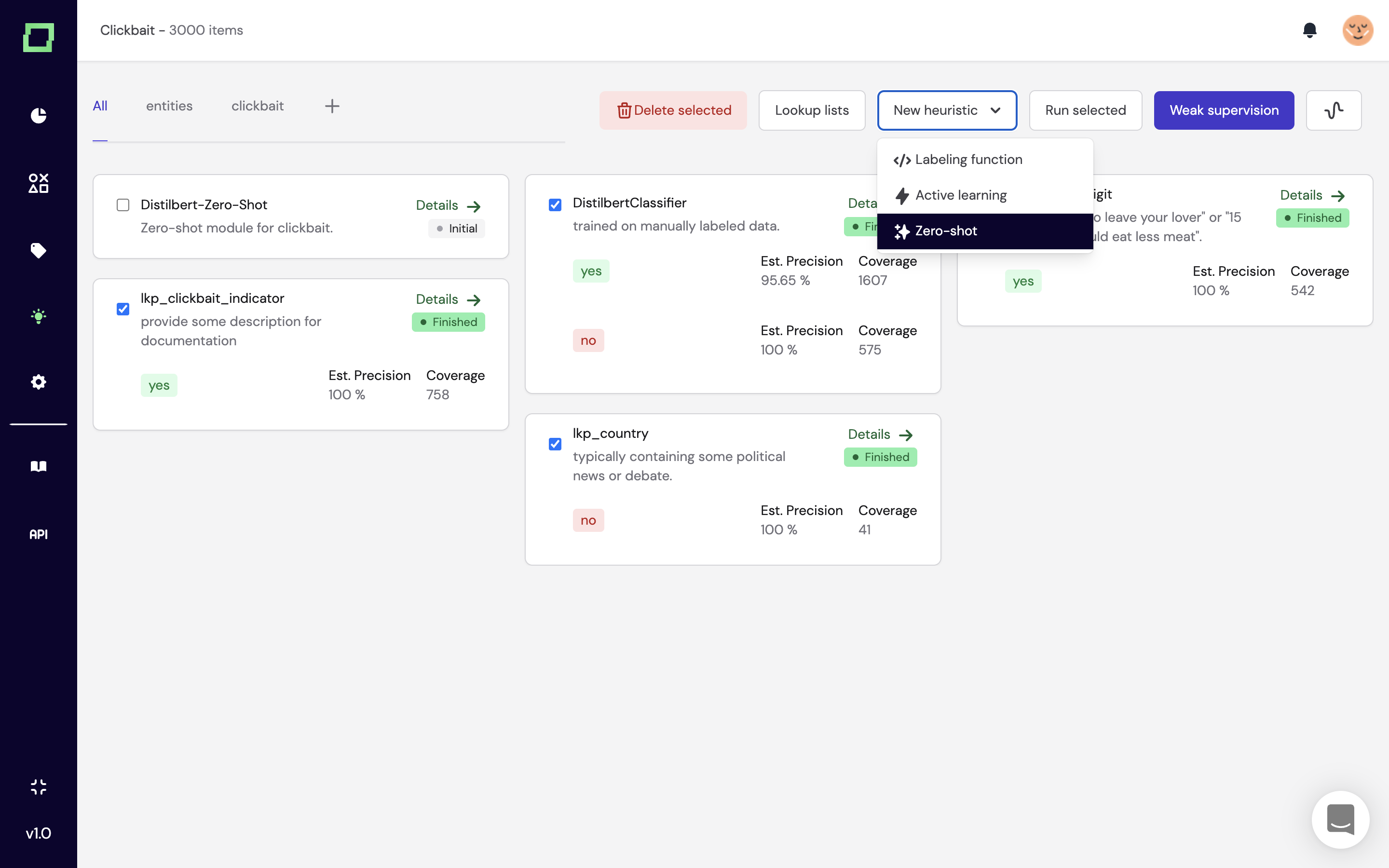The image size is (1389, 868).
Task: Open the documentation book icon
Action: pyautogui.click(x=39, y=466)
